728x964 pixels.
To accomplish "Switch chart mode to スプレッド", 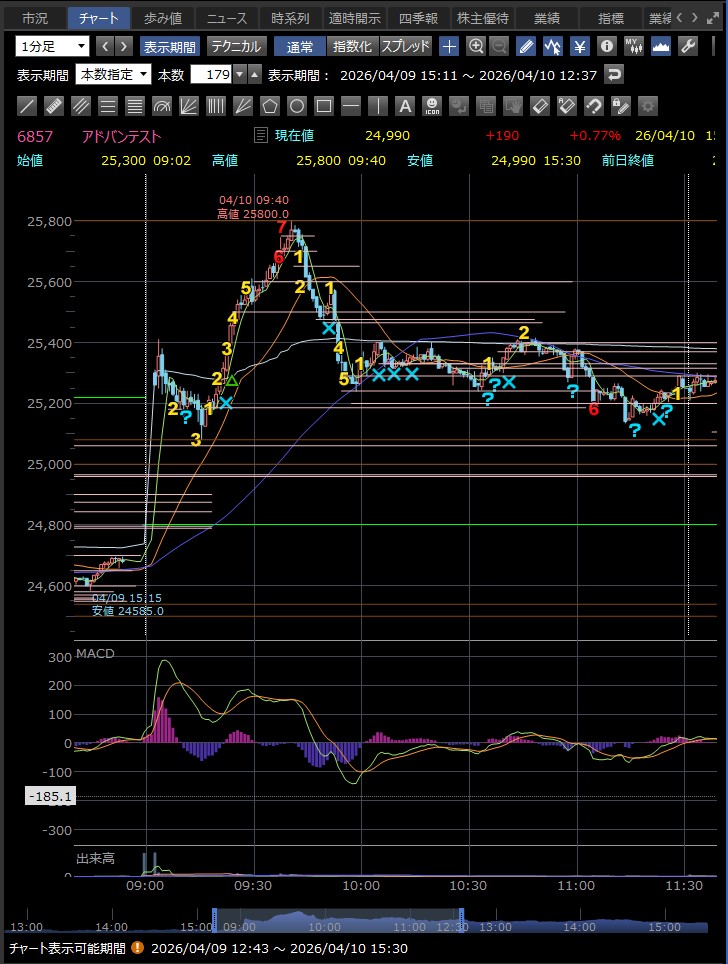I will click(x=405, y=46).
